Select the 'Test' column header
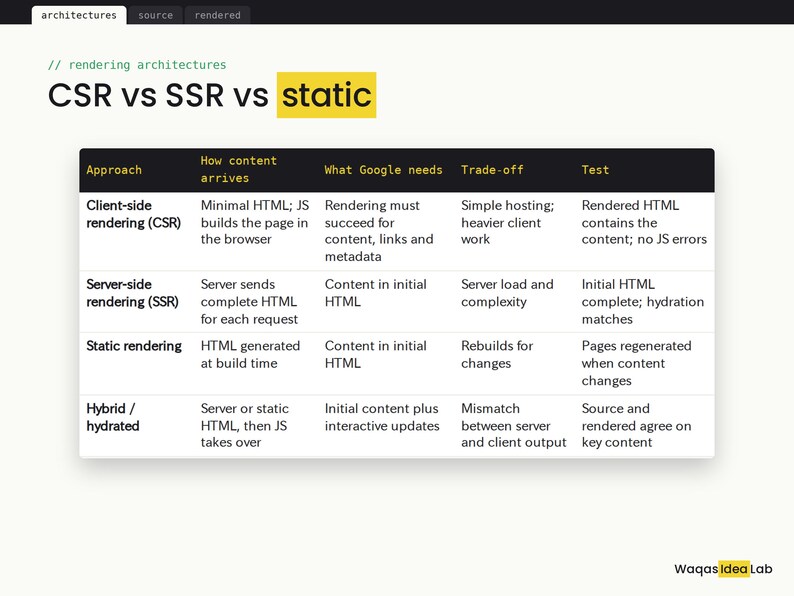 click(595, 170)
